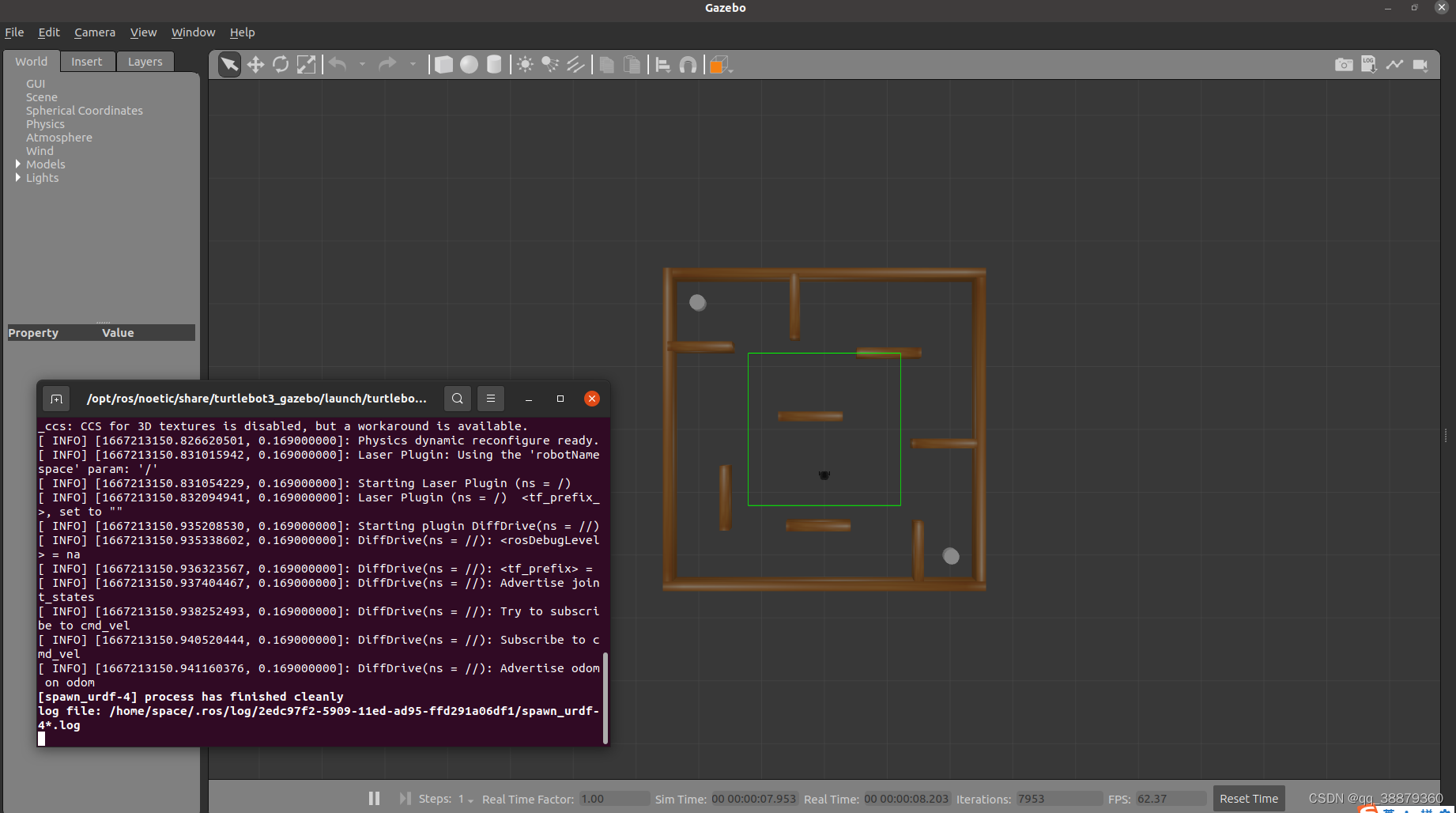
Task: Open the terminal hamburger menu
Action: coord(491,399)
